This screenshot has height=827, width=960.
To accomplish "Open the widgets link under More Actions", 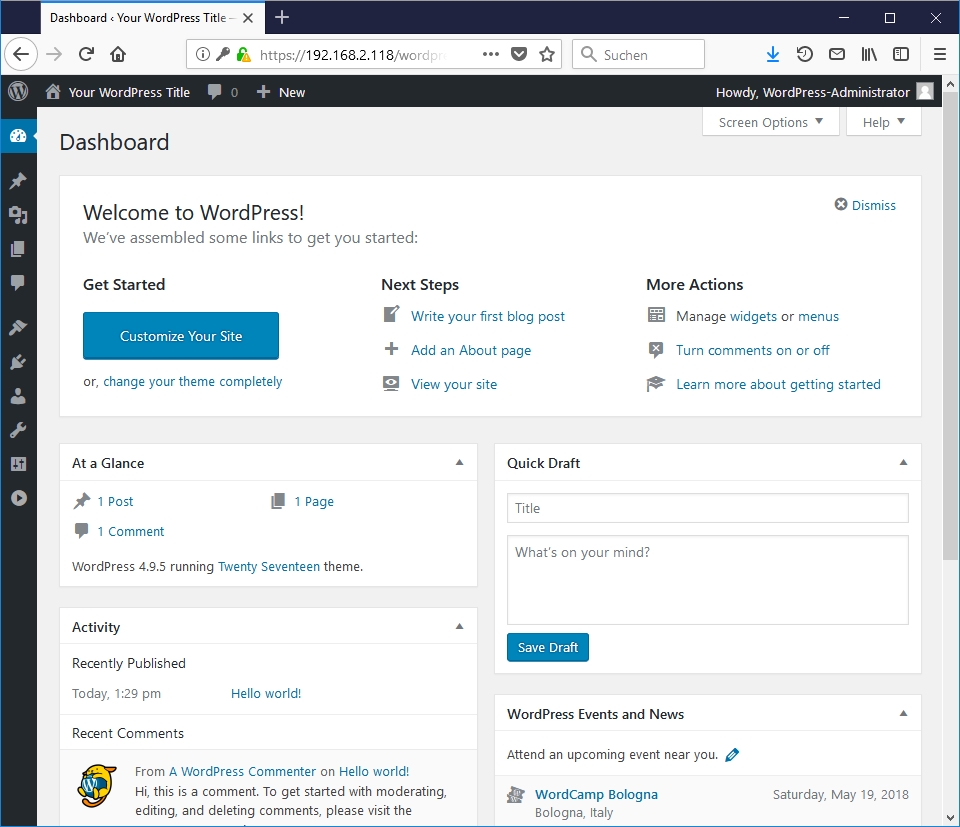I will click(x=753, y=316).
